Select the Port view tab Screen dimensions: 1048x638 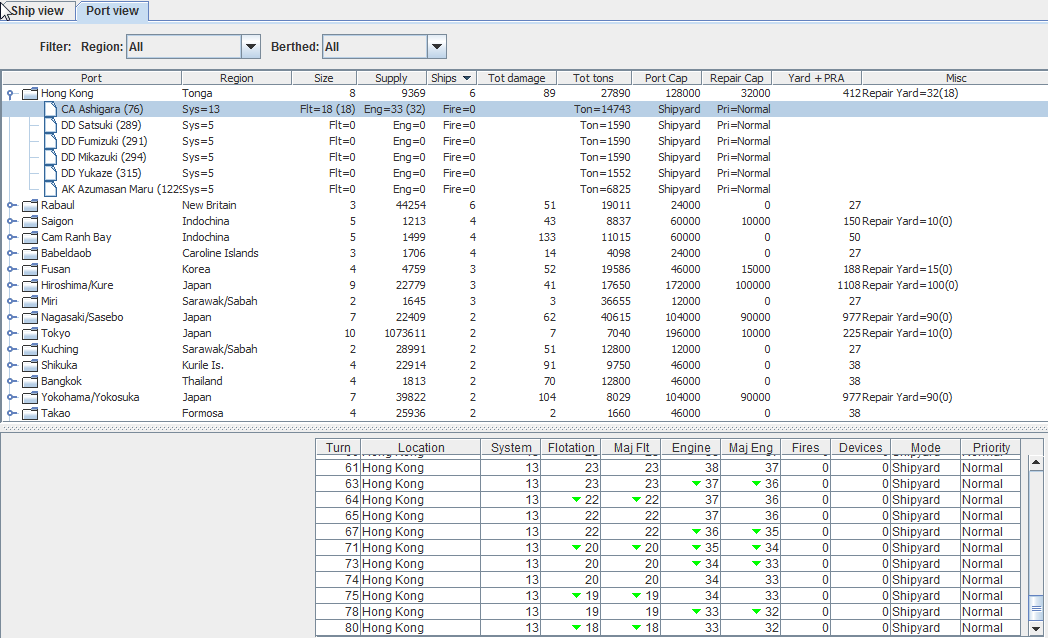(112, 11)
